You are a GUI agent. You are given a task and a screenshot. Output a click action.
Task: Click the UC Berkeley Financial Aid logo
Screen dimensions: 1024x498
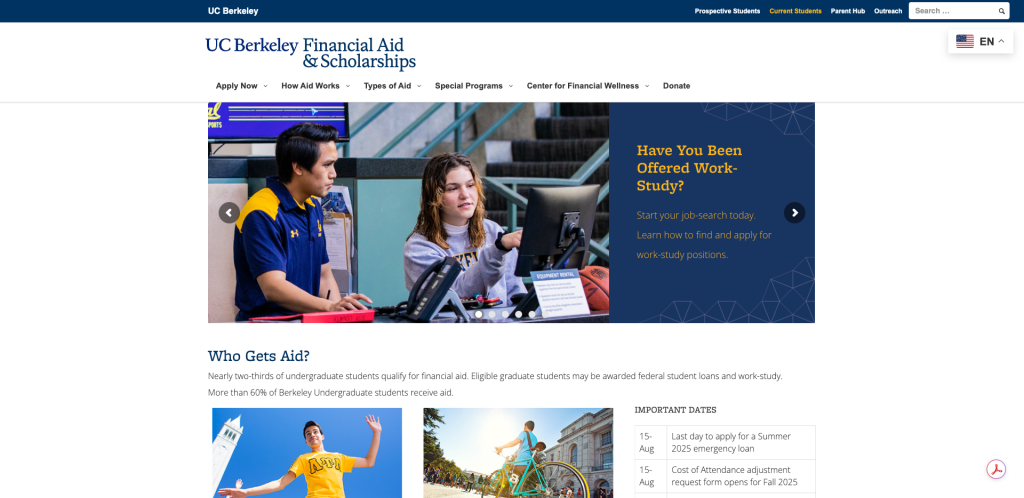pyautogui.click(x=310, y=53)
